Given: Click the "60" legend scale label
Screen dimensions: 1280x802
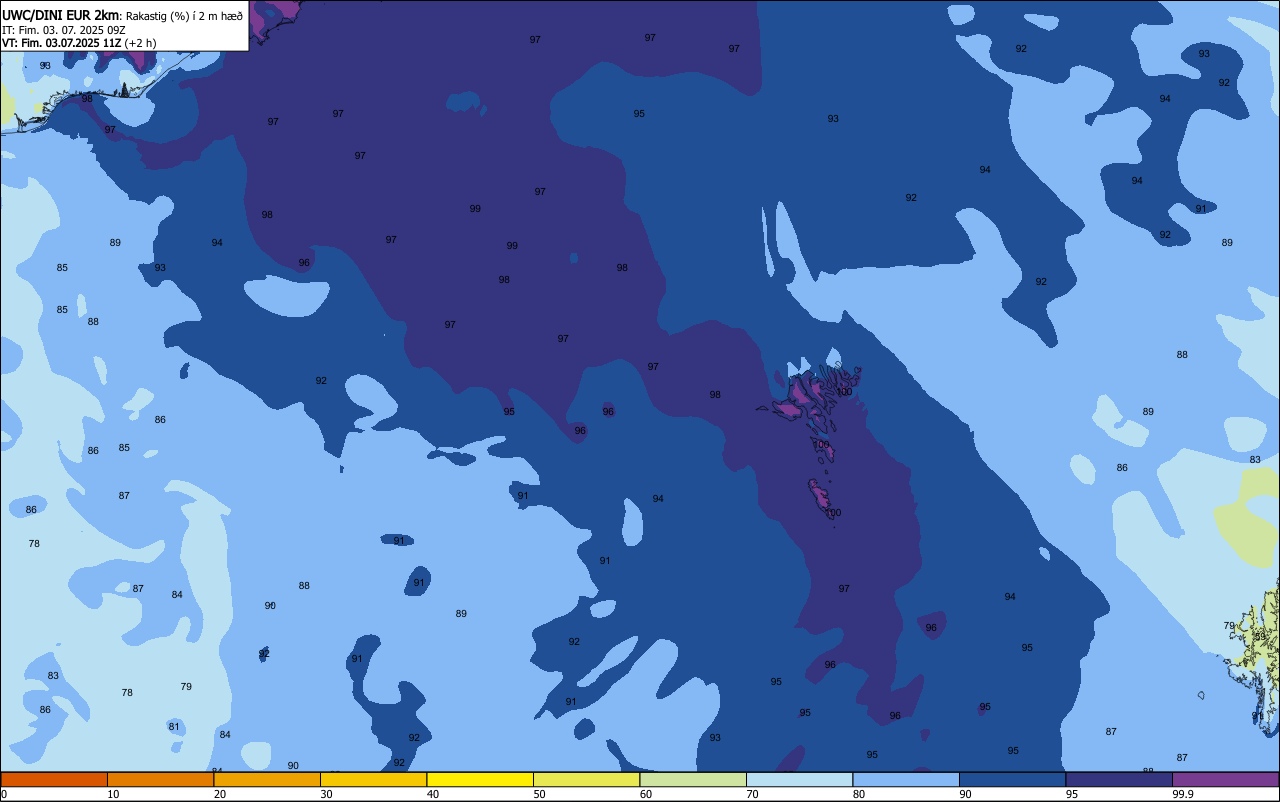Looking at the screenshot, I should [646, 794].
